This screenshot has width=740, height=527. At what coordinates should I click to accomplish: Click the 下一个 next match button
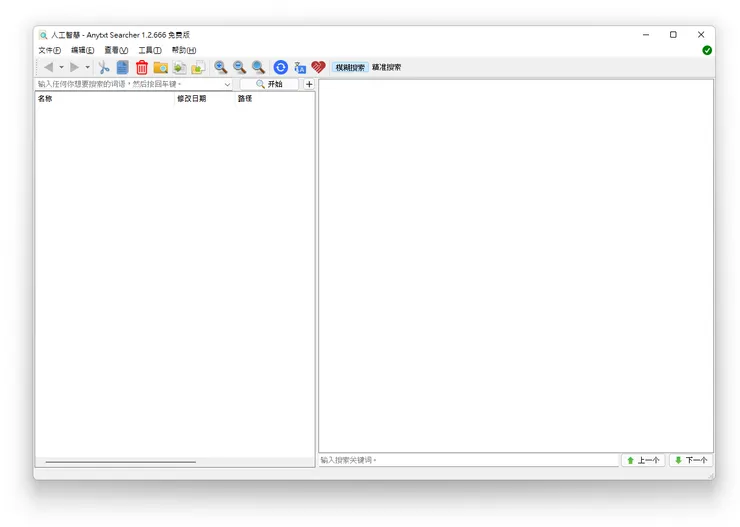pos(691,460)
